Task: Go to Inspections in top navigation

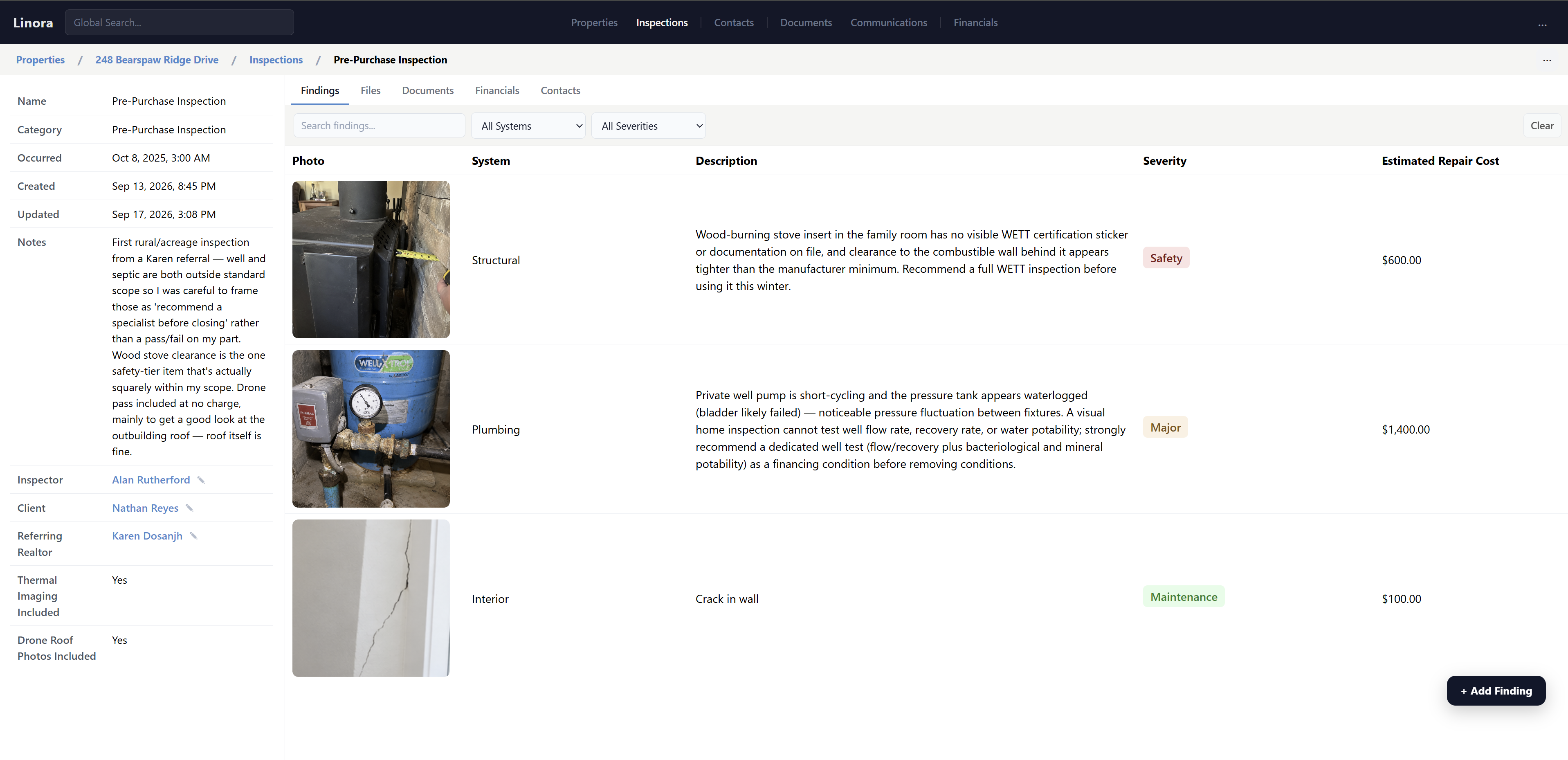Action: [662, 22]
